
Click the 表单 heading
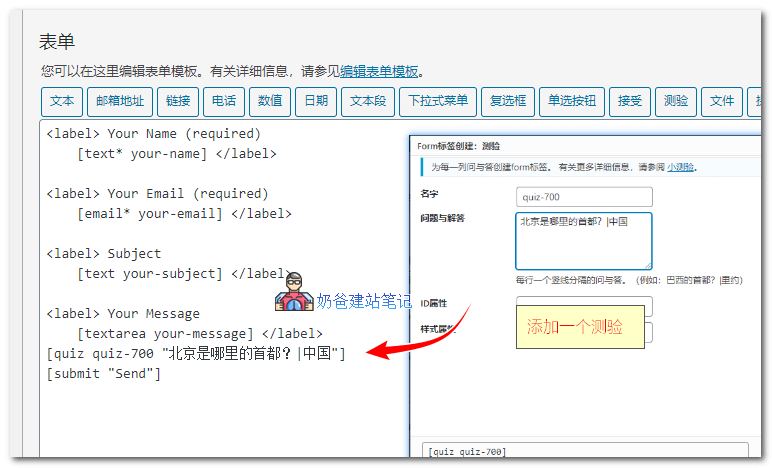57,42
